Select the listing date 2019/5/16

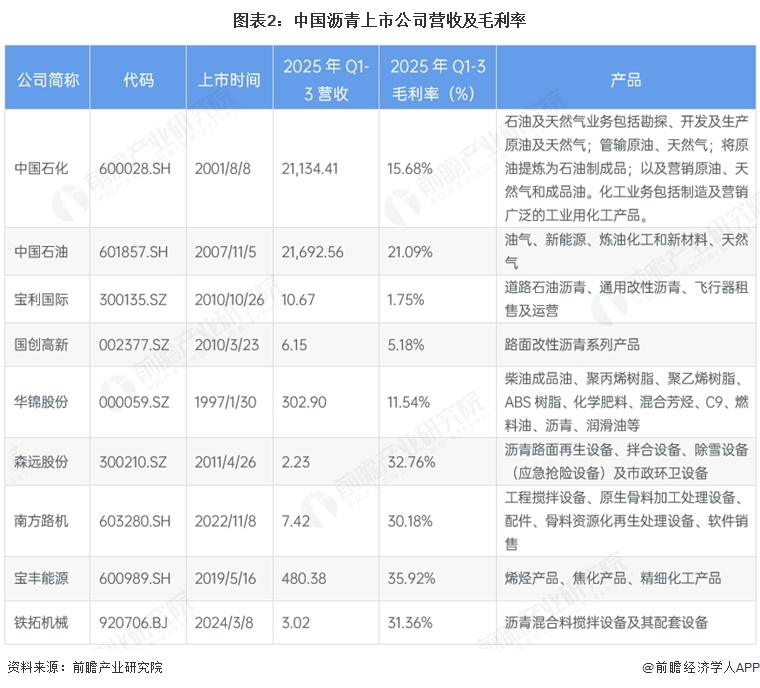tap(225, 578)
